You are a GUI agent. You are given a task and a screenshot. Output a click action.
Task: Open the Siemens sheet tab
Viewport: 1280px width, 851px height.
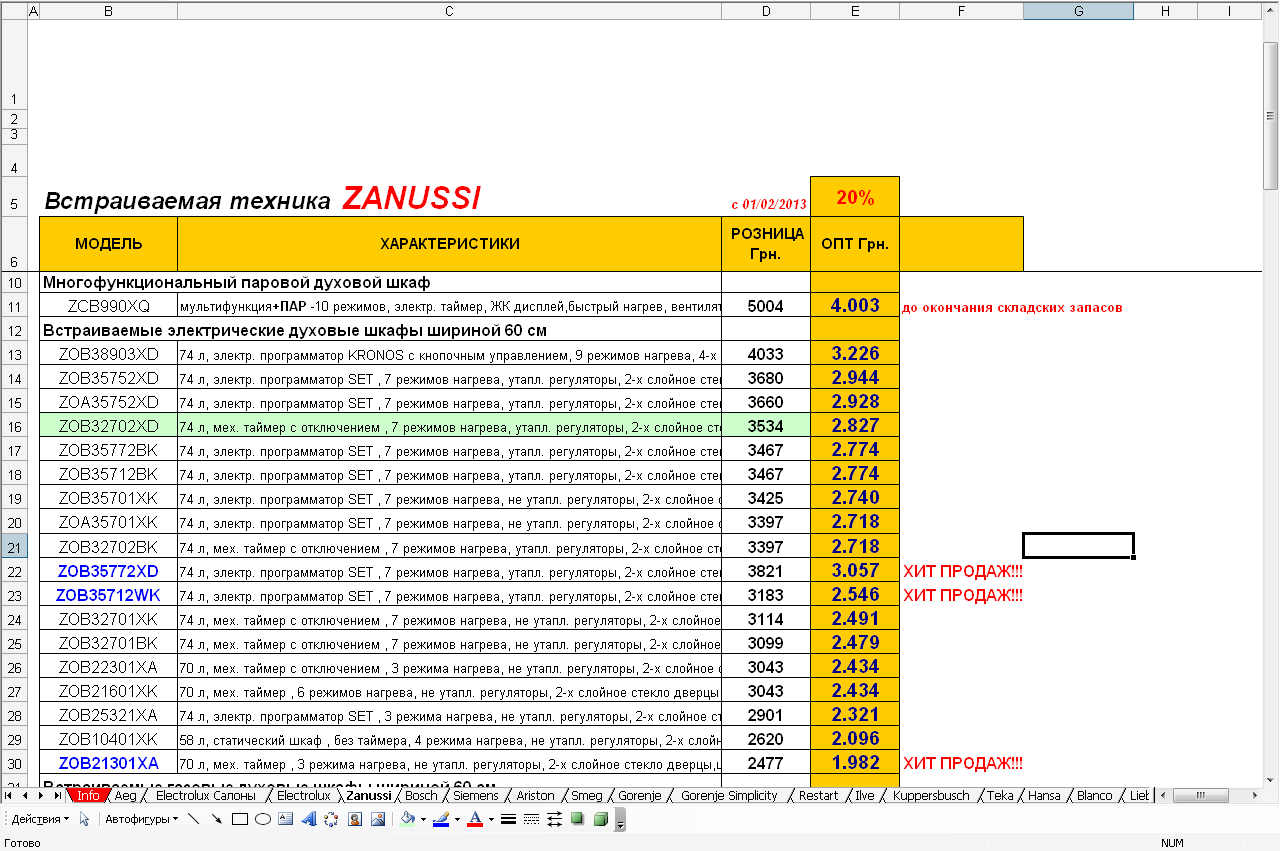476,796
